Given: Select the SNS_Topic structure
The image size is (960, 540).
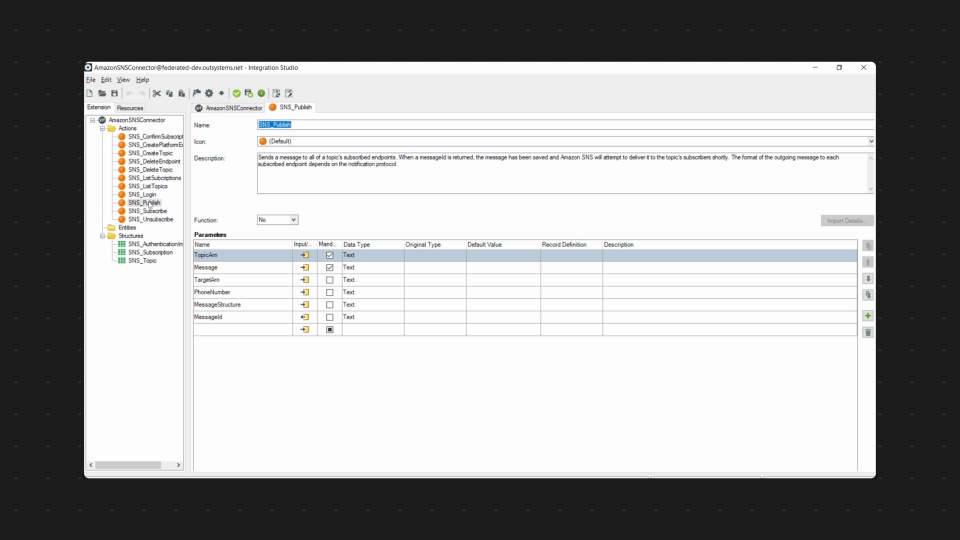Looking at the screenshot, I should tap(143, 261).
